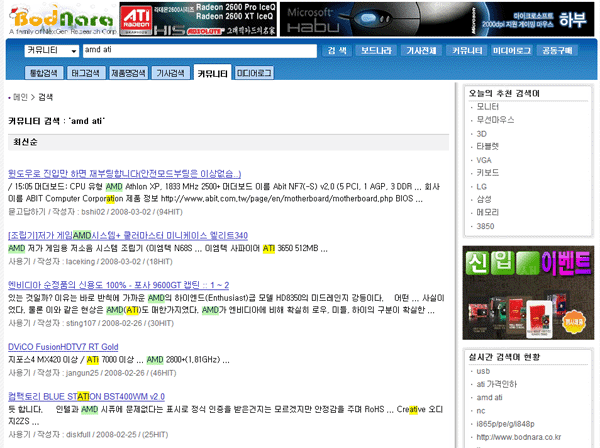Click the Bodnara logo
600x448 pixels.
63,20
